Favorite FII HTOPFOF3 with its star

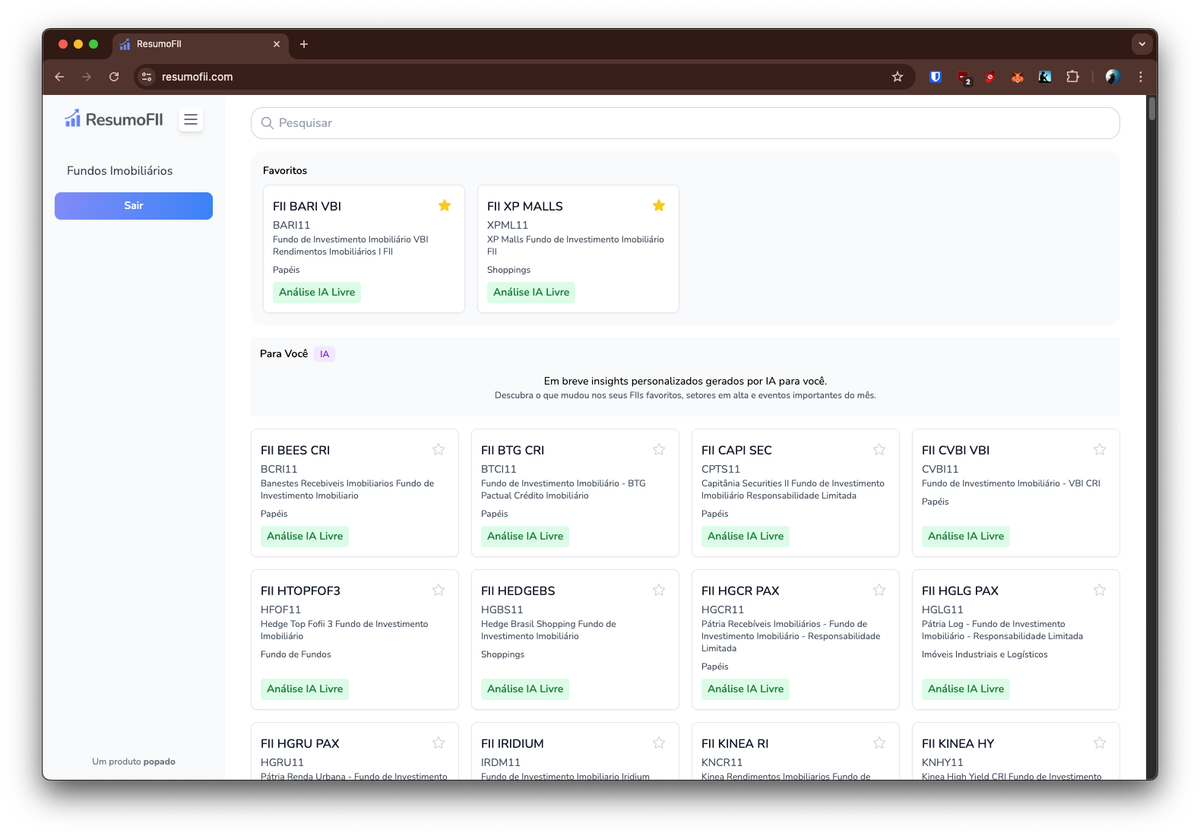coord(438,590)
